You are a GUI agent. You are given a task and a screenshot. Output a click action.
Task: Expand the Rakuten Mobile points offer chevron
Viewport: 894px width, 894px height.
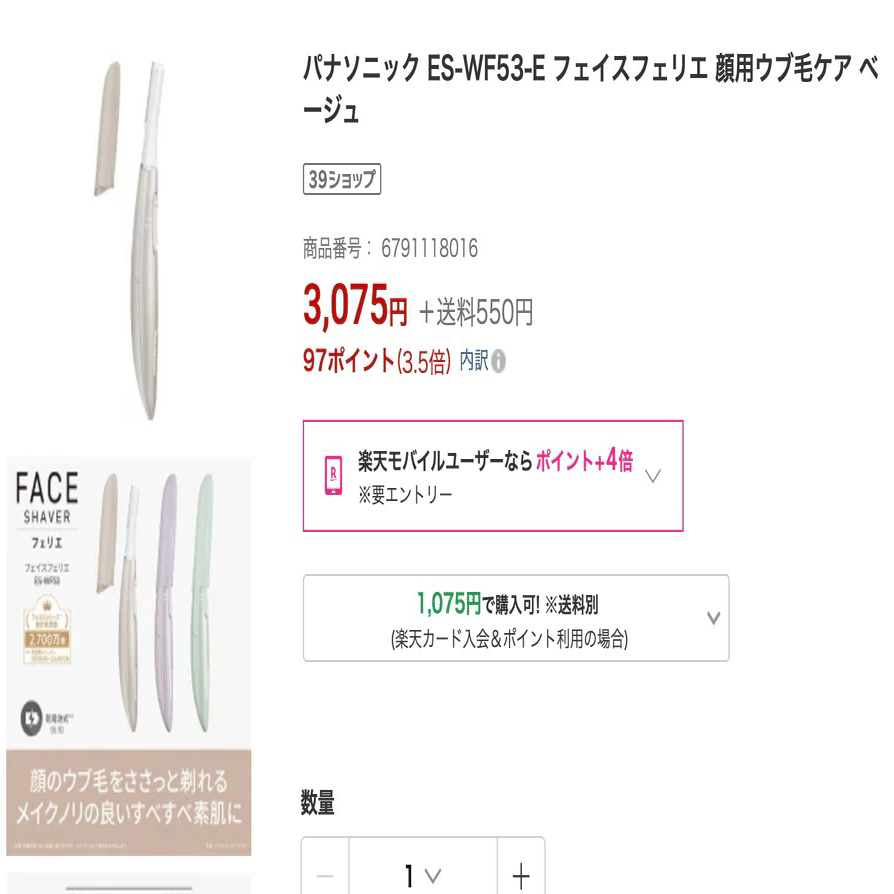point(653,475)
